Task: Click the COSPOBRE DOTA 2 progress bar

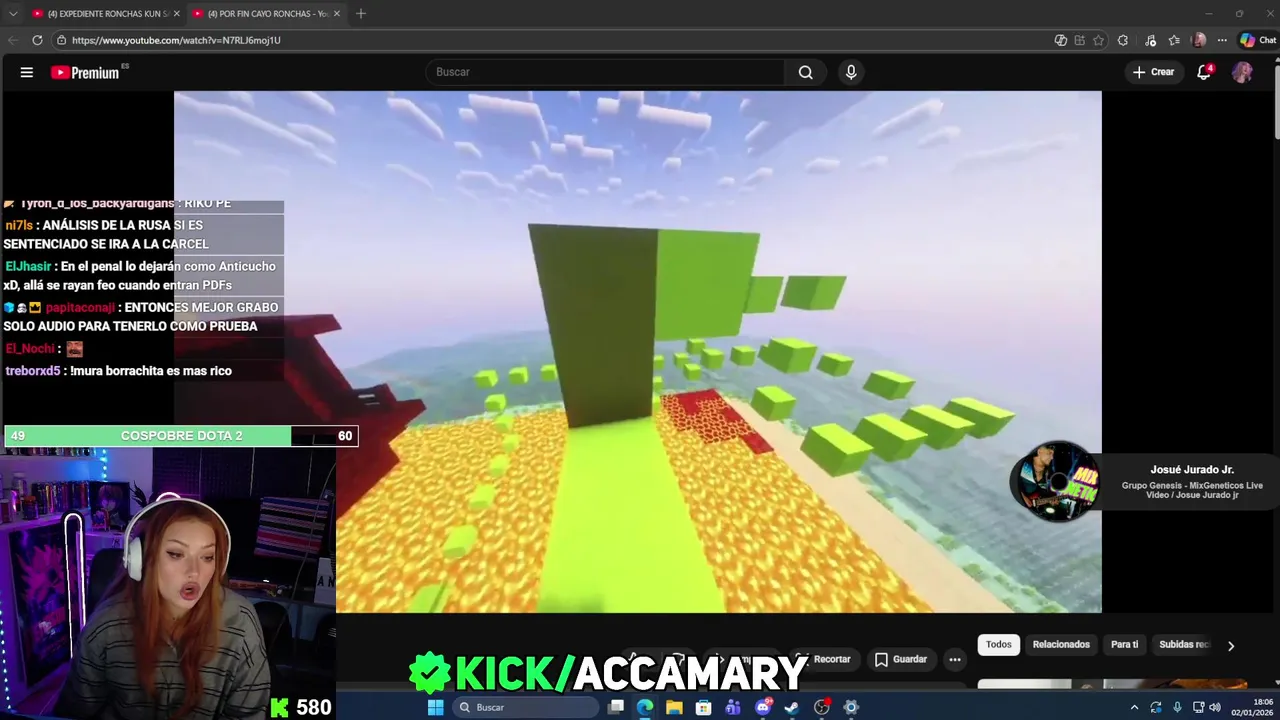Action: [x=181, y=436]
